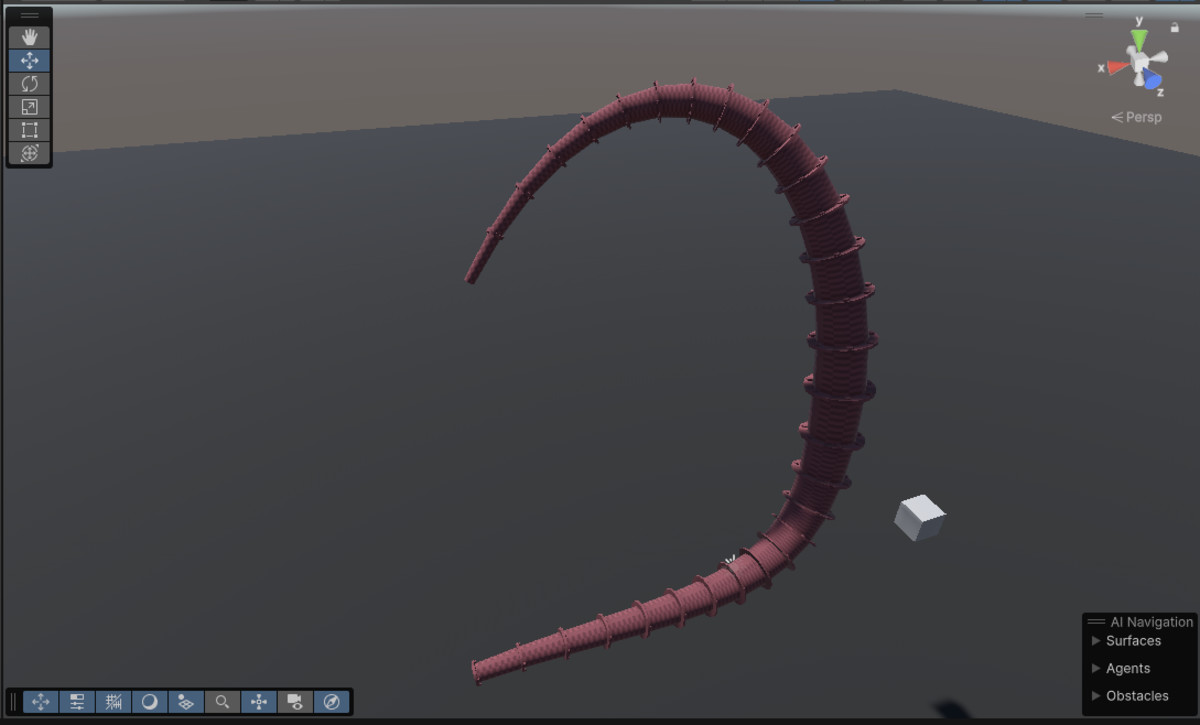
Task: Select the Rect transform tool
Action: (x=29, y=130)
